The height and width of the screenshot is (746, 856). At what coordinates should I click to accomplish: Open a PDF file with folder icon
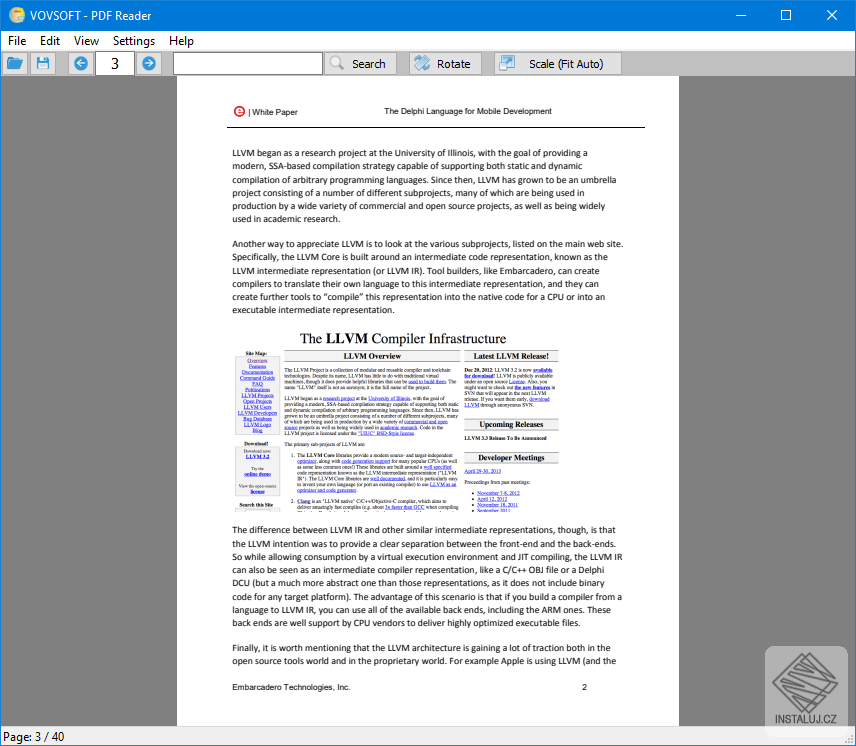click(15, 64)
